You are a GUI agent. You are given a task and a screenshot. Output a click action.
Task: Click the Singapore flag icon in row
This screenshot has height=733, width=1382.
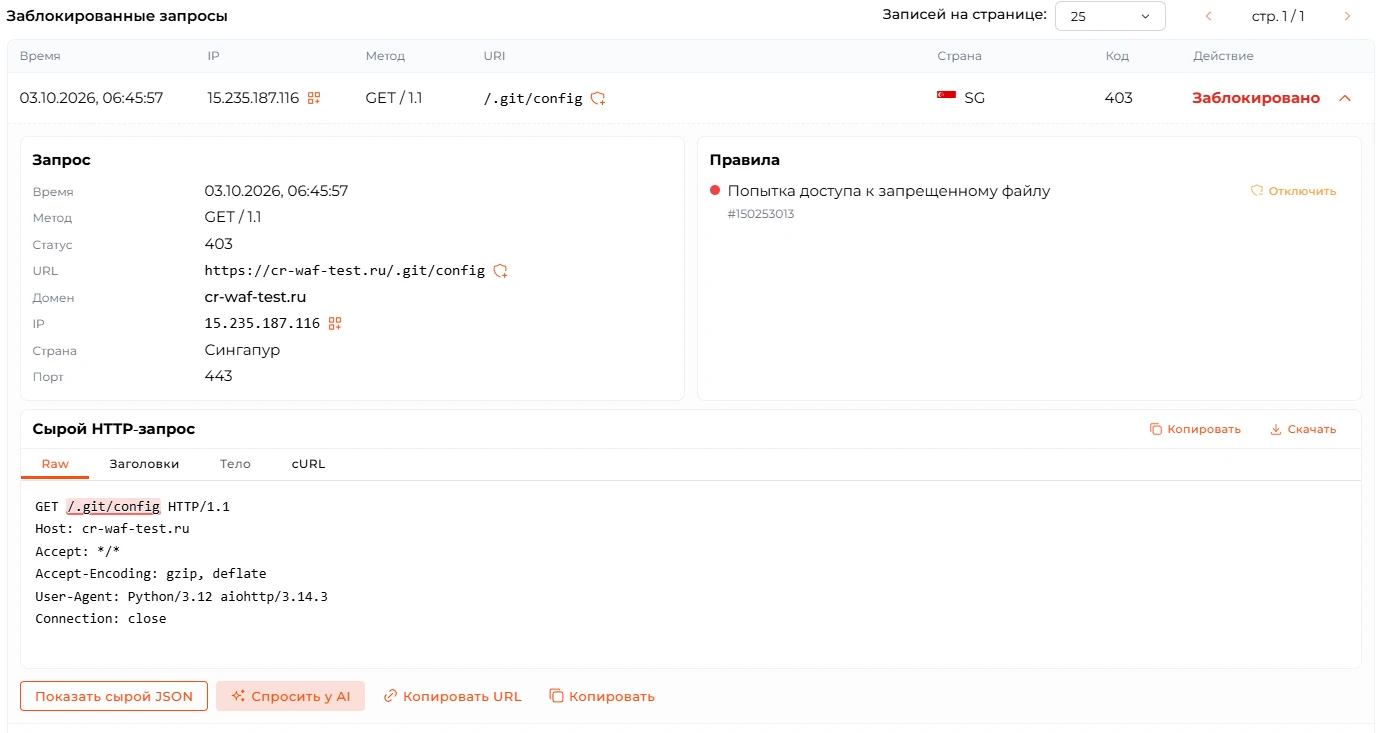coord(946,97)
